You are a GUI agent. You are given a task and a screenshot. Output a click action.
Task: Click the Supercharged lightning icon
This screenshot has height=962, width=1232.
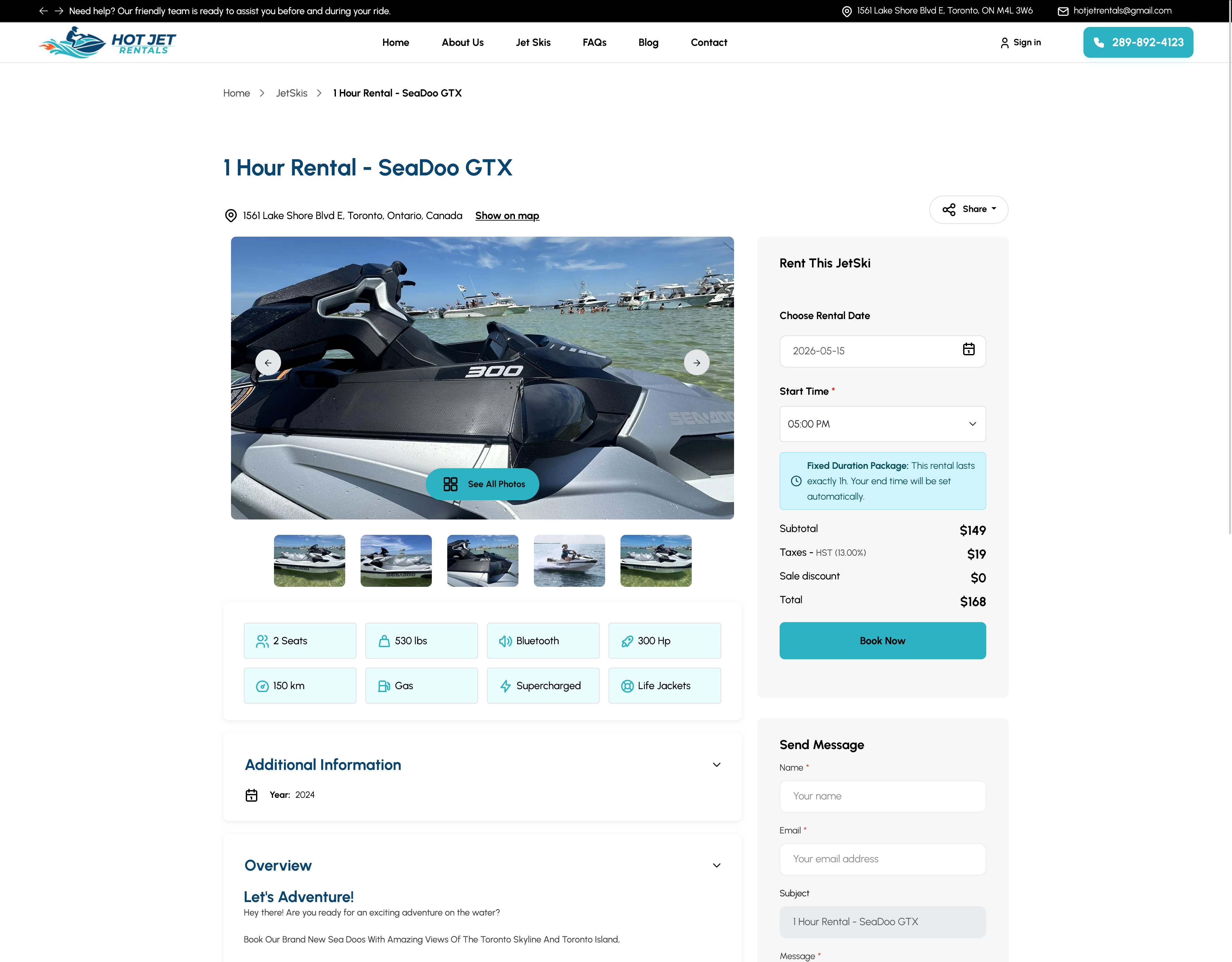505,686
